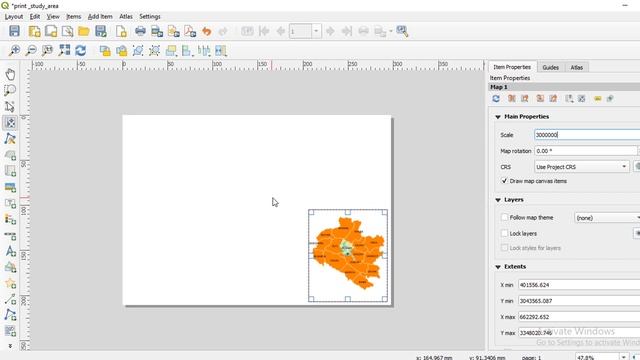Select the Pan Layout hand tool
The height and width of the screenshot is (360, 640).
(10, 74)
